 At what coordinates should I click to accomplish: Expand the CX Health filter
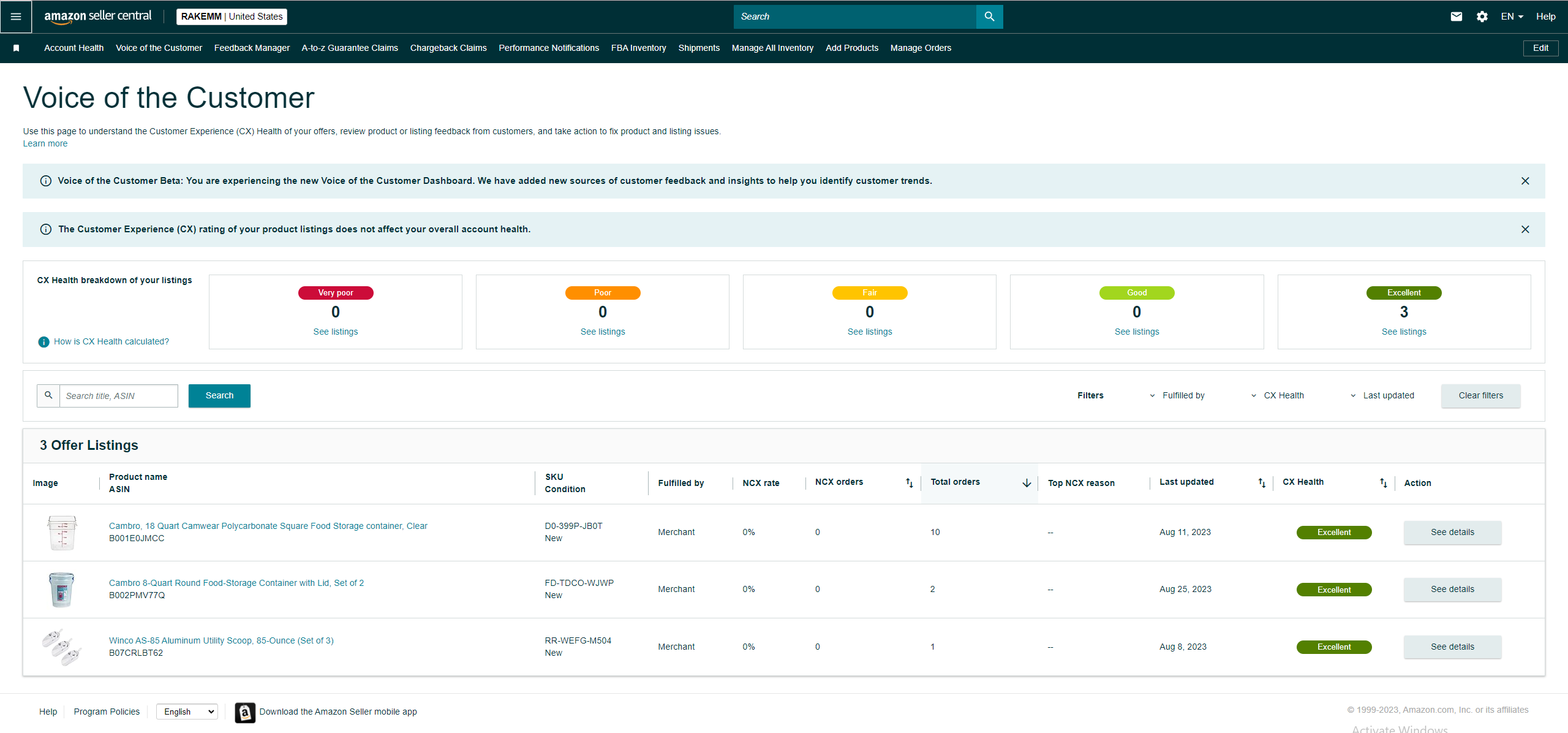1278,396
